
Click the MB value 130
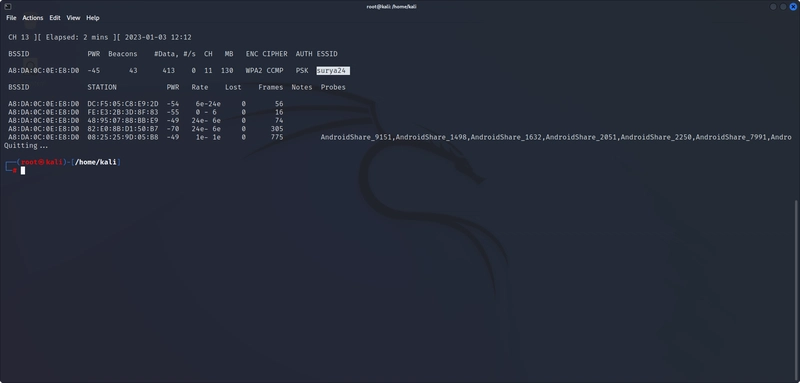coord(227,70)
